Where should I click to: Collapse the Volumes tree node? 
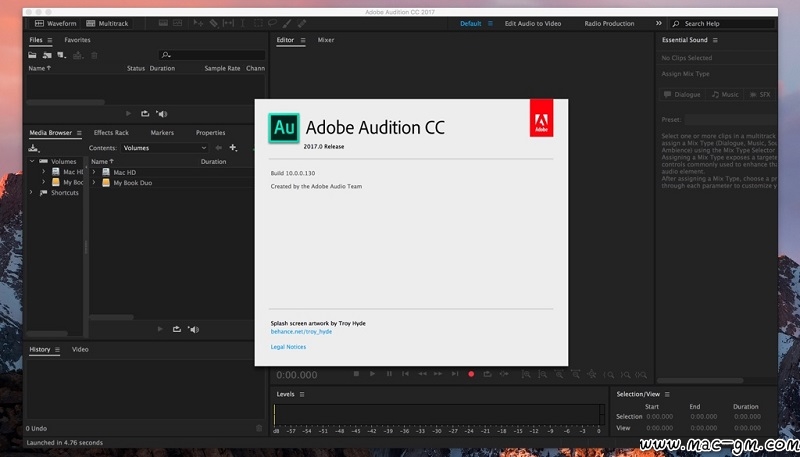tap(32, 161)
